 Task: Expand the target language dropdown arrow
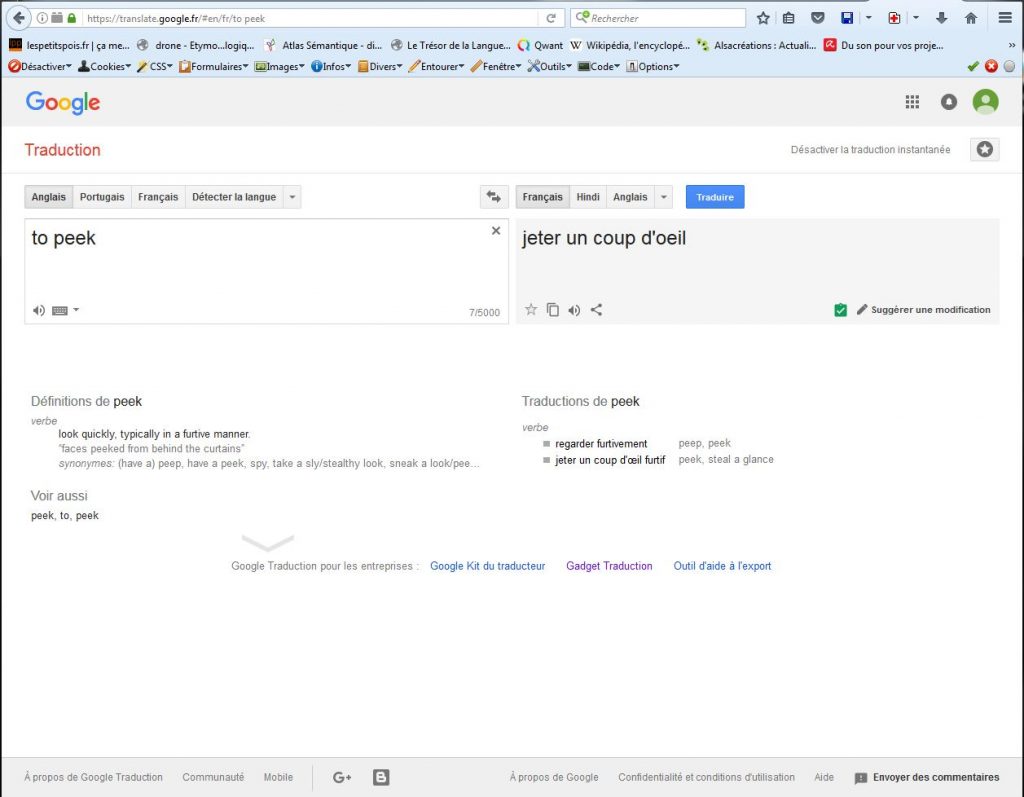pos(664,197)
